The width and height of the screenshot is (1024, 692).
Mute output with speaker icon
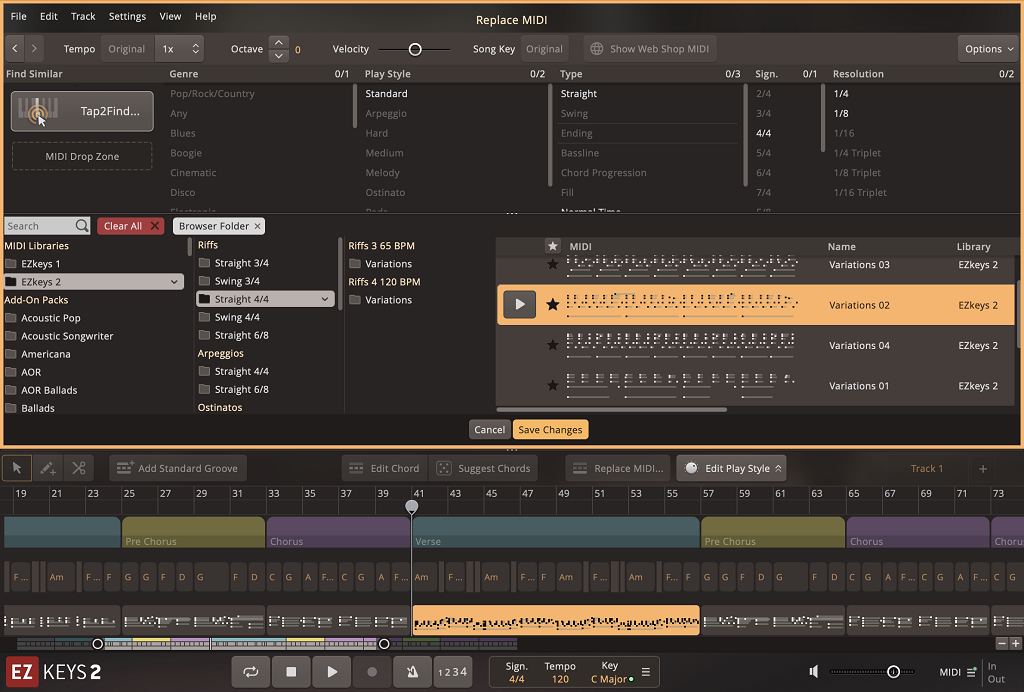(814, 671)
